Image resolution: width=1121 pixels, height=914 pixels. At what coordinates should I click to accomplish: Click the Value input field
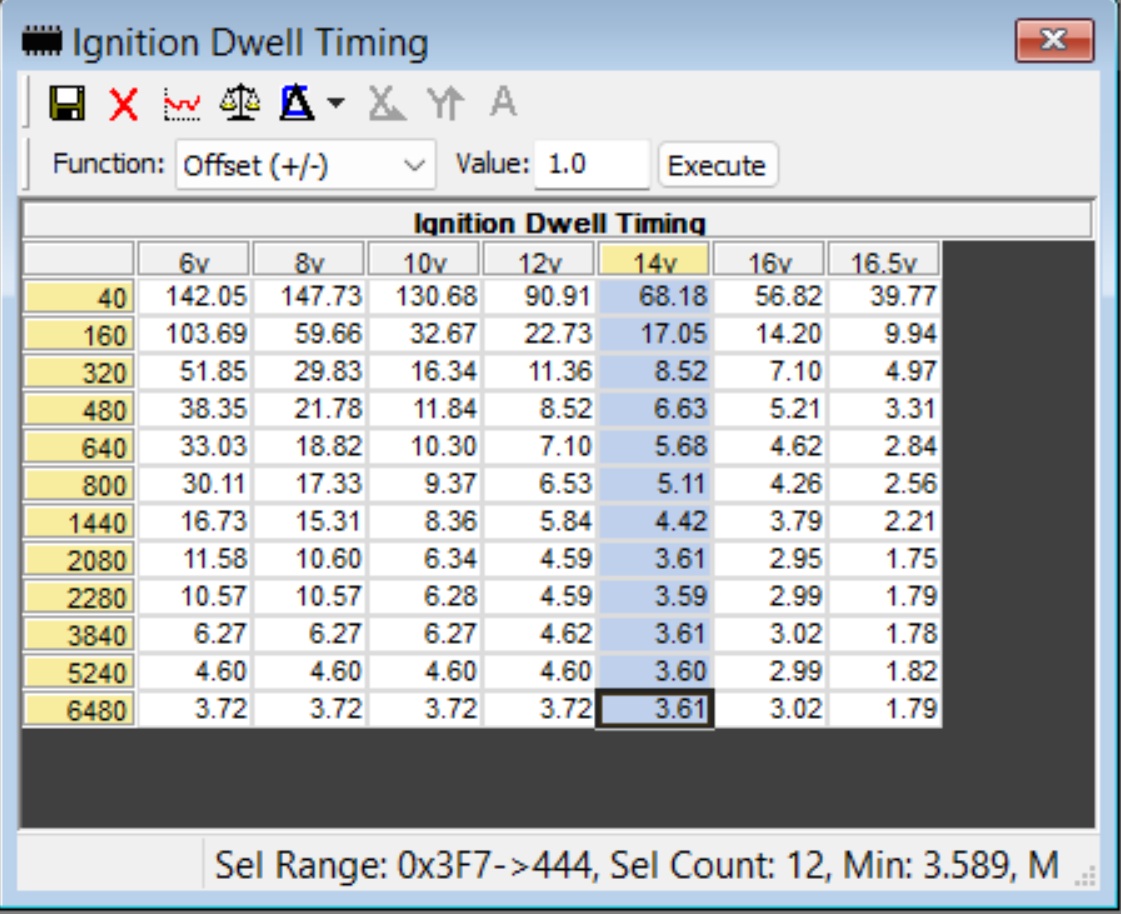[x=591, y=165]
